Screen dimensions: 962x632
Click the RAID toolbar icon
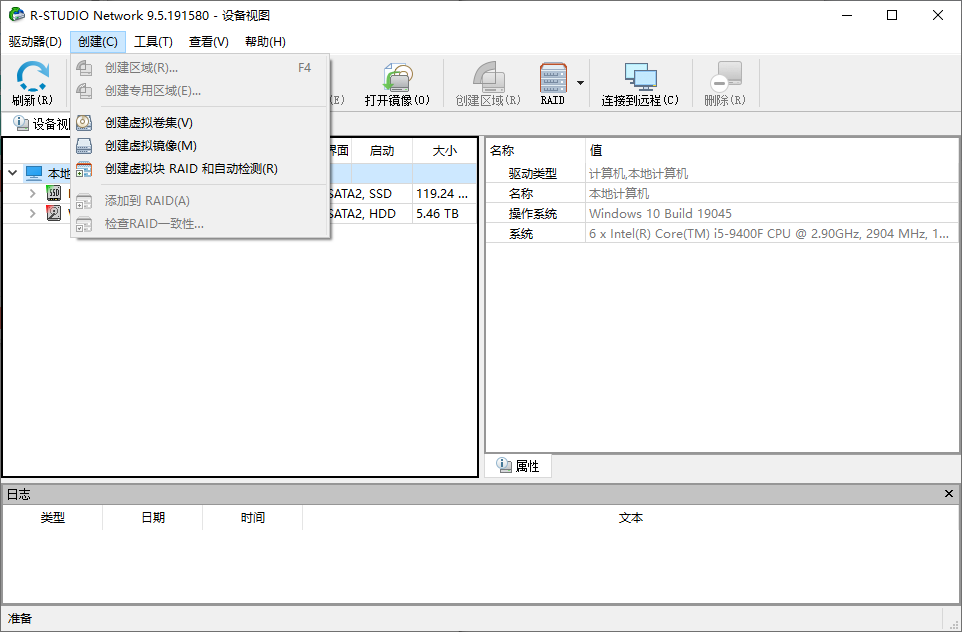(552, 78)
